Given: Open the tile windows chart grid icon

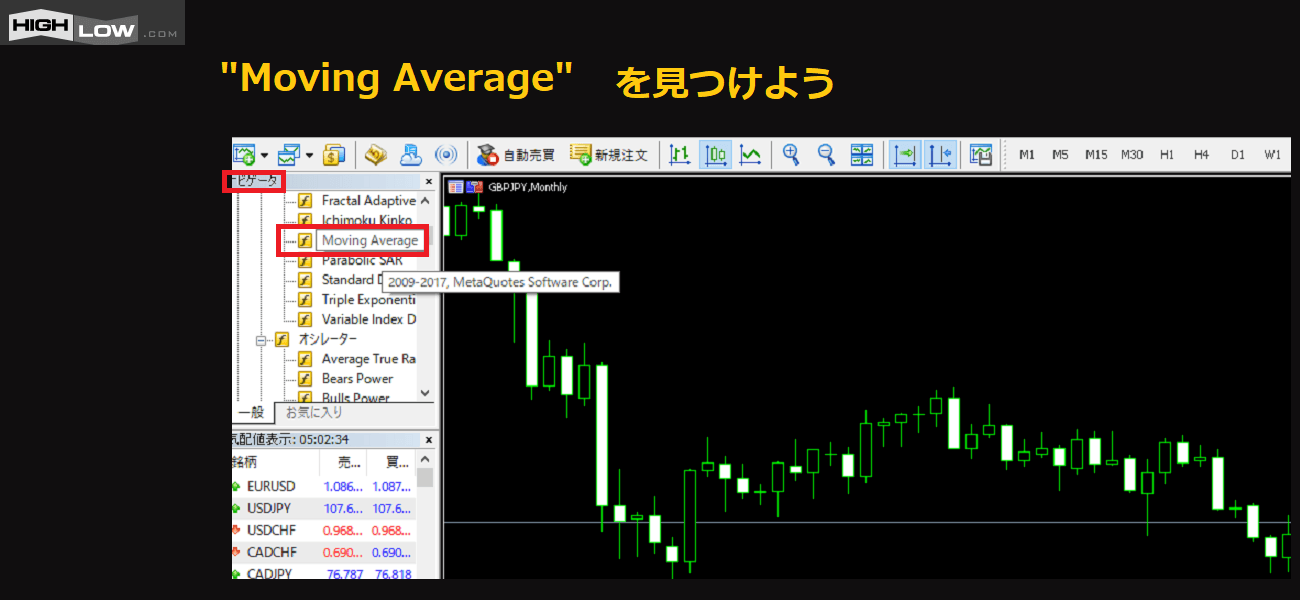Looking at the screenshot, I should point(861,154).
